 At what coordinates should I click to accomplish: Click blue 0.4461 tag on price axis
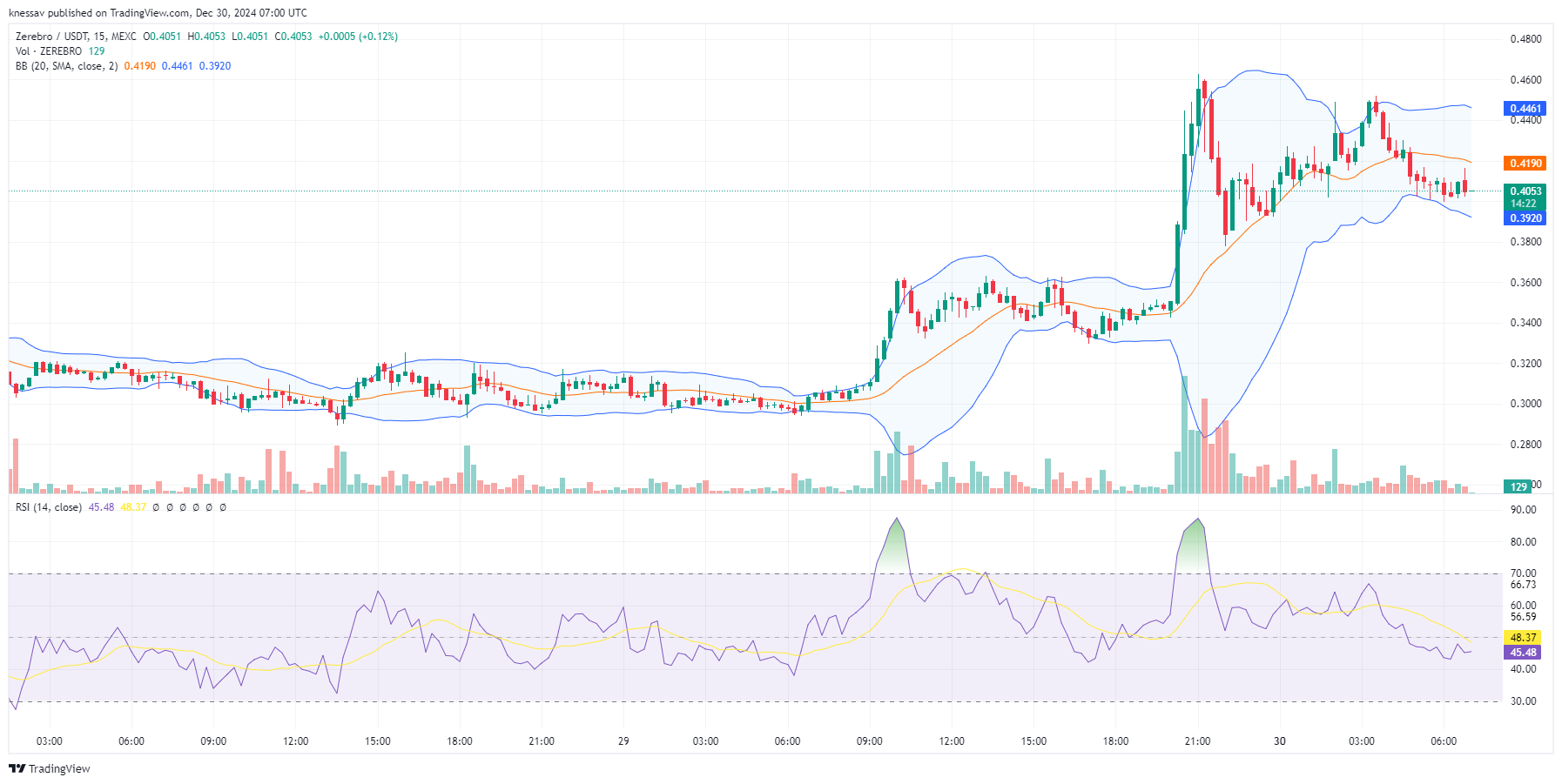[x=1525, y=109]
